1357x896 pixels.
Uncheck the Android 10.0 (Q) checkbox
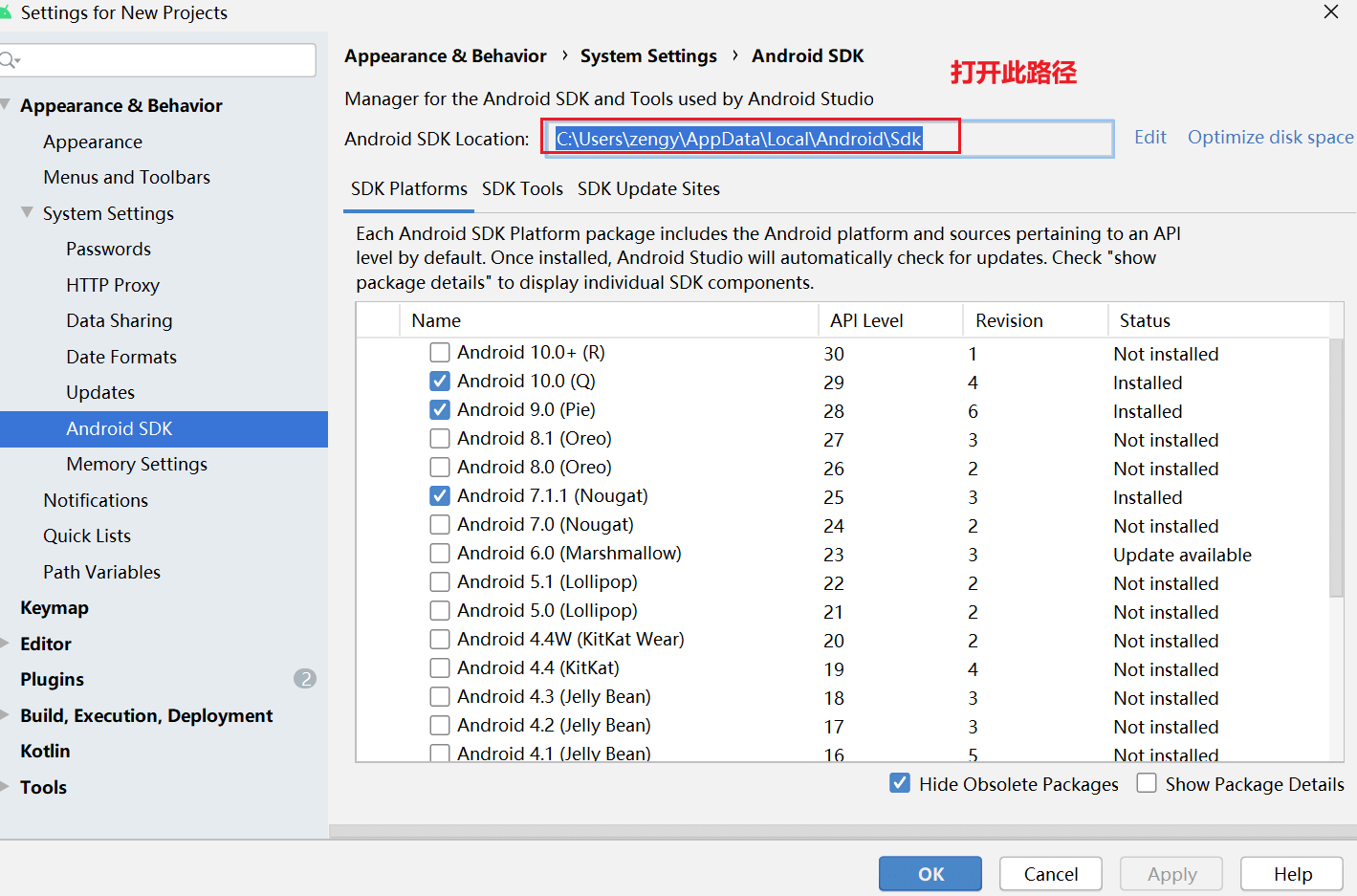point(440,382)
